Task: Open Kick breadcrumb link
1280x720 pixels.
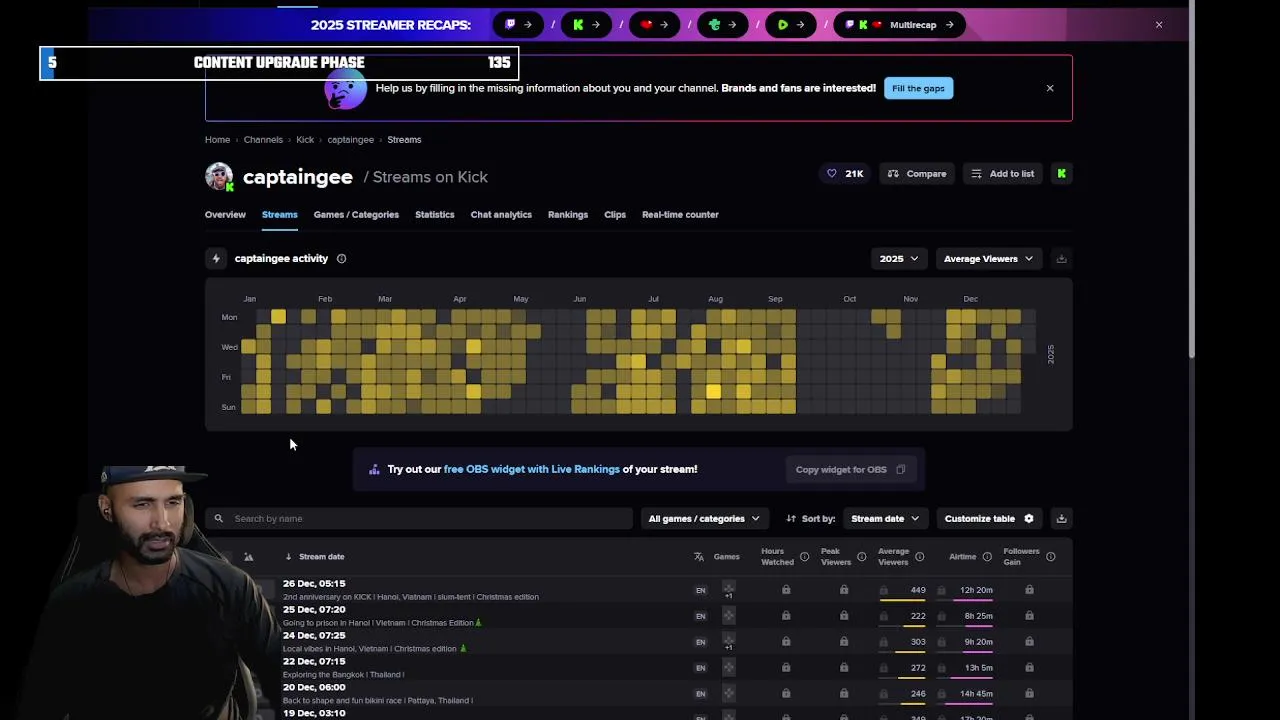Action: point(305,140)
